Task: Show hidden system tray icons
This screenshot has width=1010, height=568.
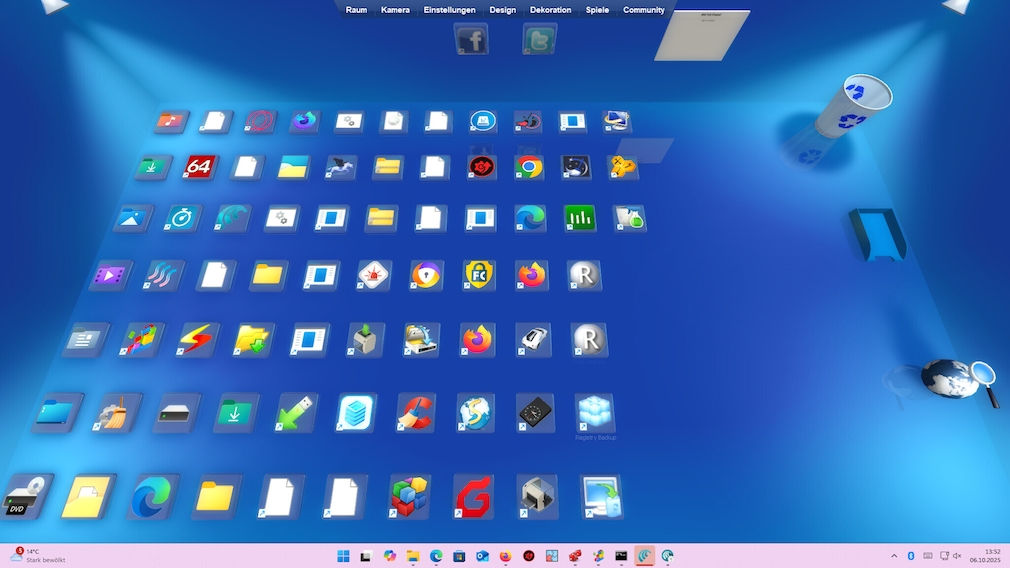Action: [894, 556]
